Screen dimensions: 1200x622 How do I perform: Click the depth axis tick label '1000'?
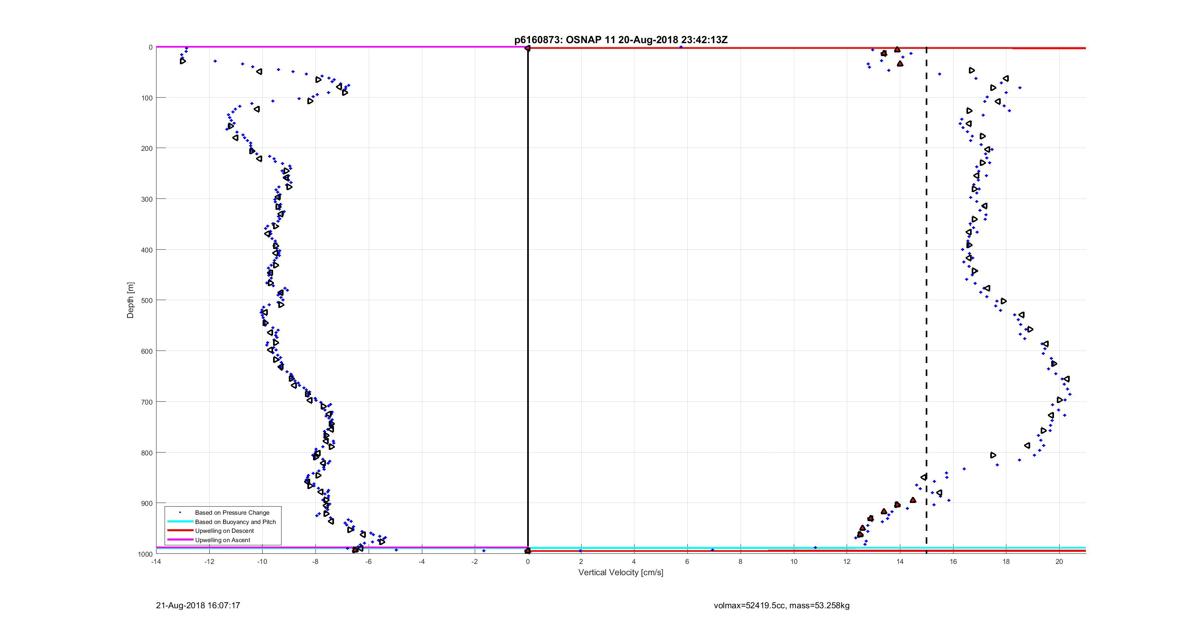144,554
